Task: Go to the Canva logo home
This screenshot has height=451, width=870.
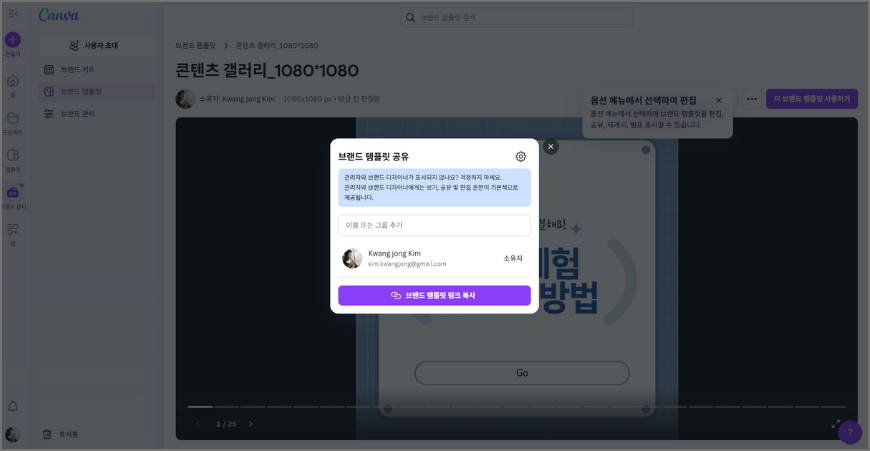Action: (59, 15)
